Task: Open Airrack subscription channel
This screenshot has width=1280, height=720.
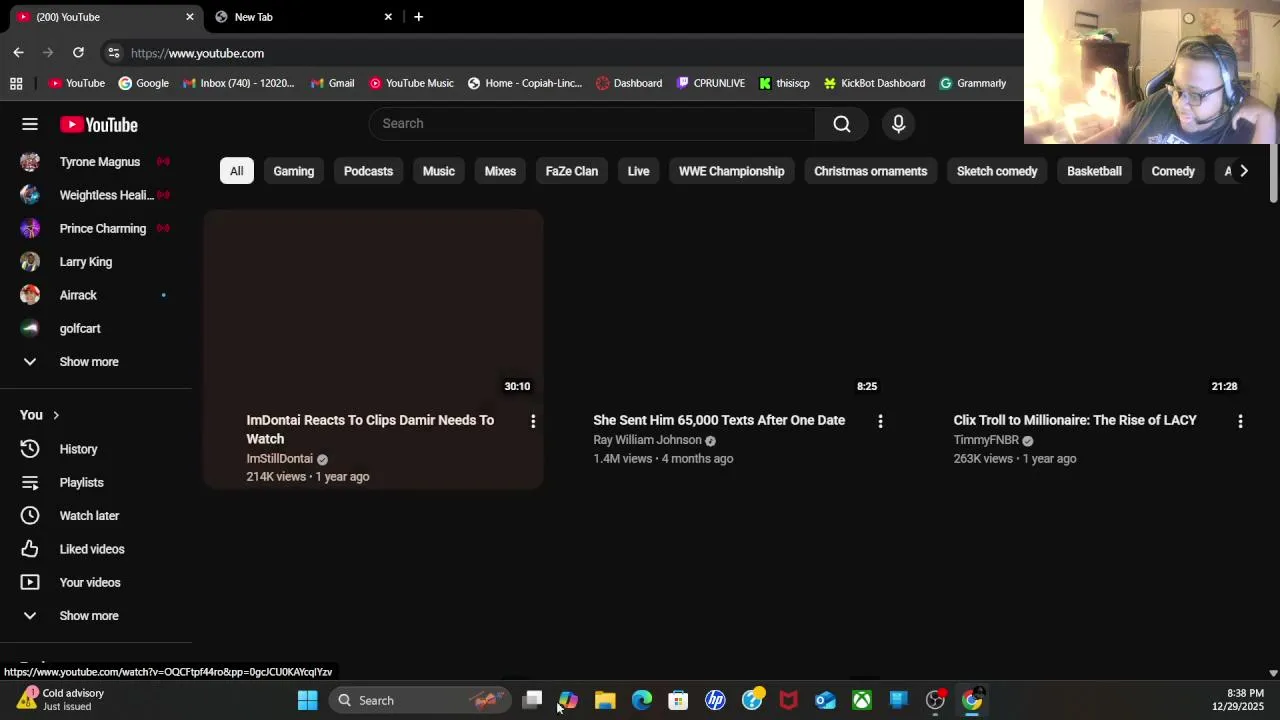Action: [96, 295]
